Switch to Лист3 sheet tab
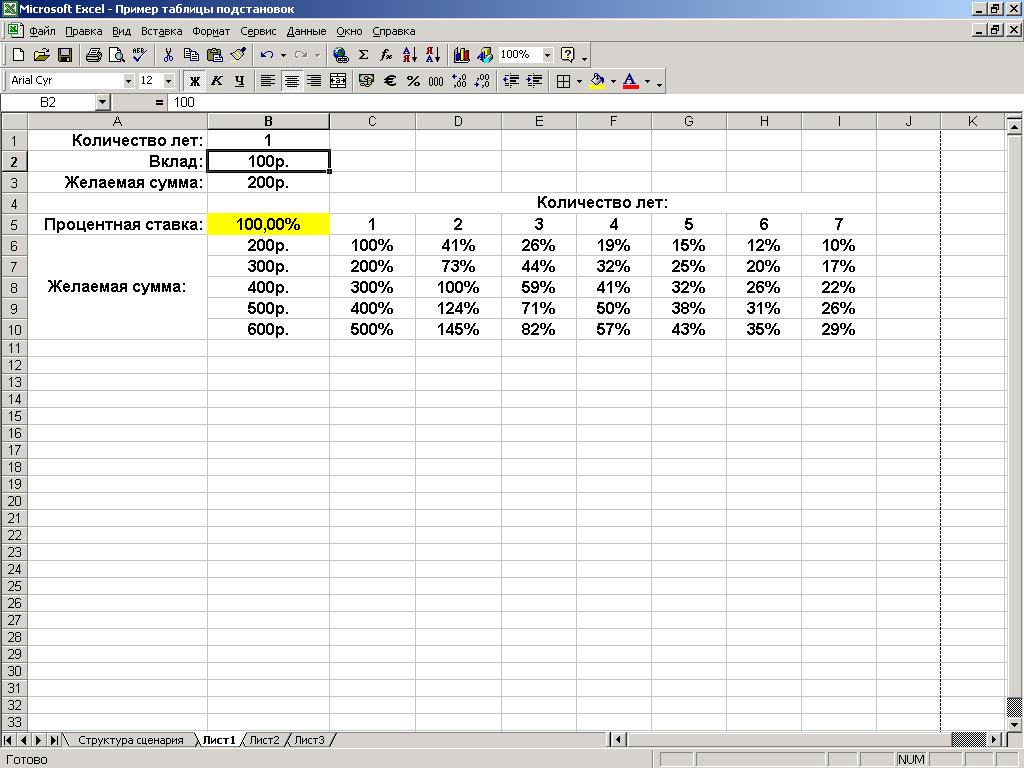This screenshot has height=768, width=1024. 309,740
